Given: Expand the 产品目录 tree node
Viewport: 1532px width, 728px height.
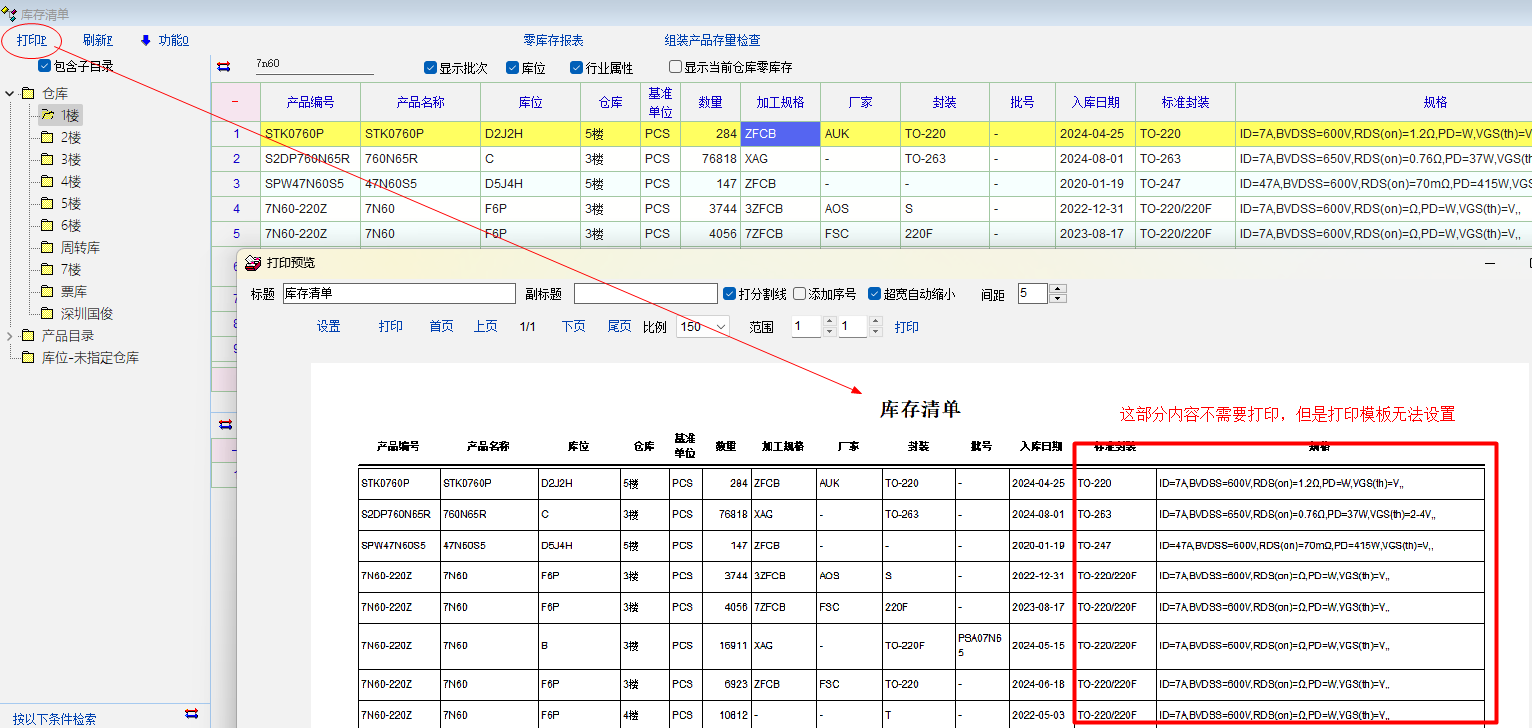Looking at the screenshot, I should click(x=10, y=336).
